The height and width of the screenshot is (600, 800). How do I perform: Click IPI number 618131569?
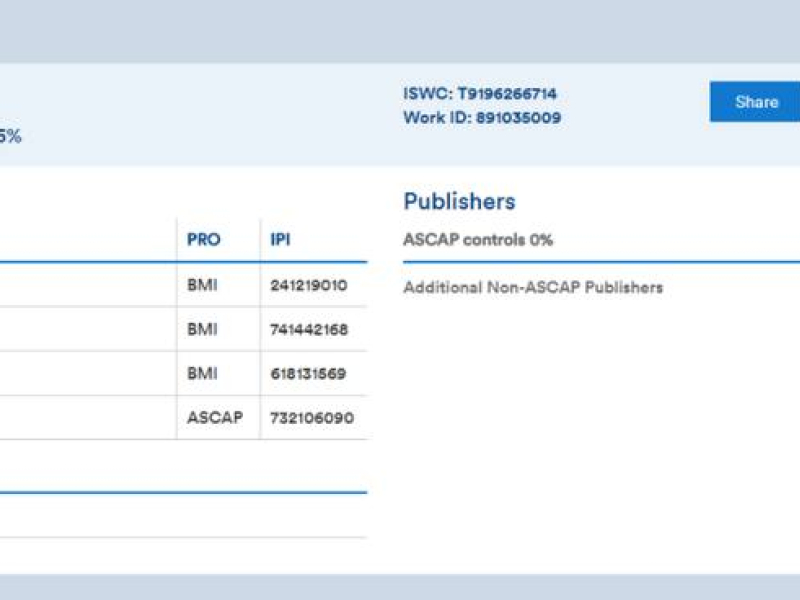coord(308,374)
